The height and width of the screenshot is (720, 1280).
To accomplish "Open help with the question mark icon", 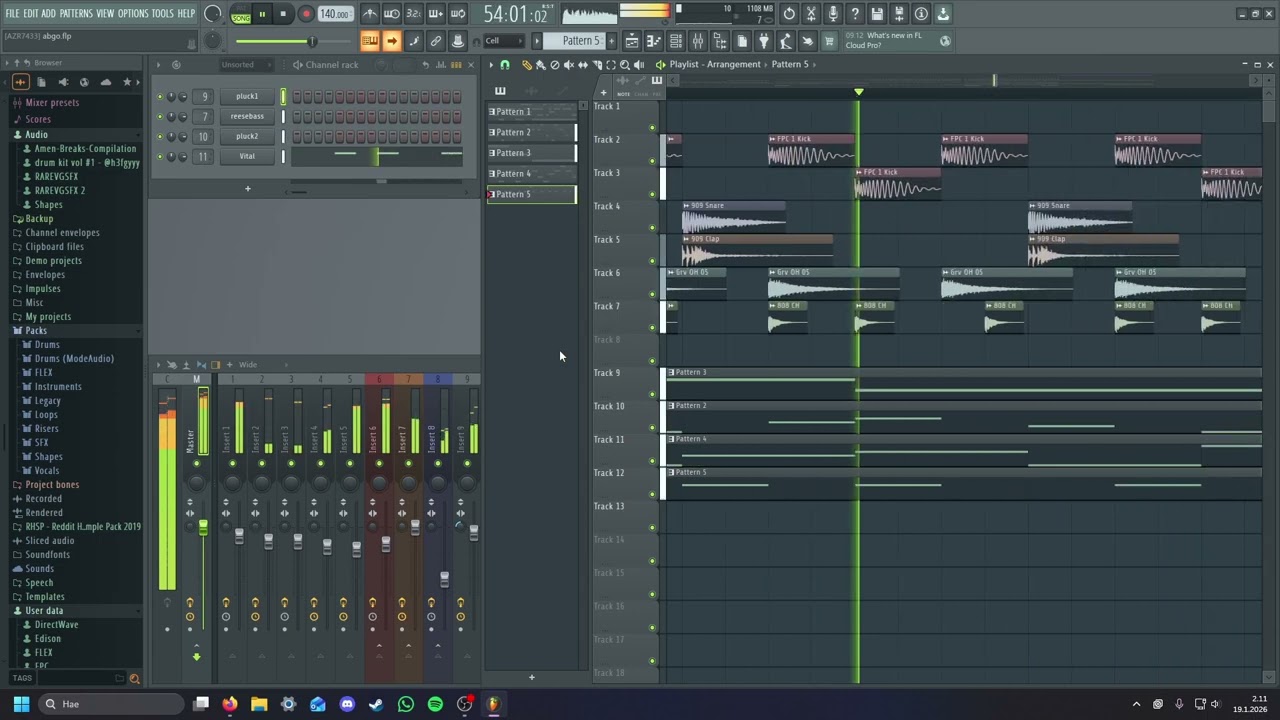I will 855,14.
